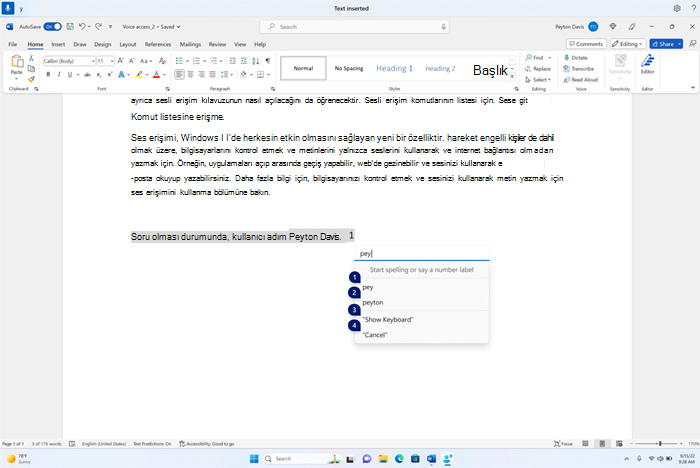Start Dictate in Voice group
Viewport: 700px width, 468px height.
[x=576, y=58]
